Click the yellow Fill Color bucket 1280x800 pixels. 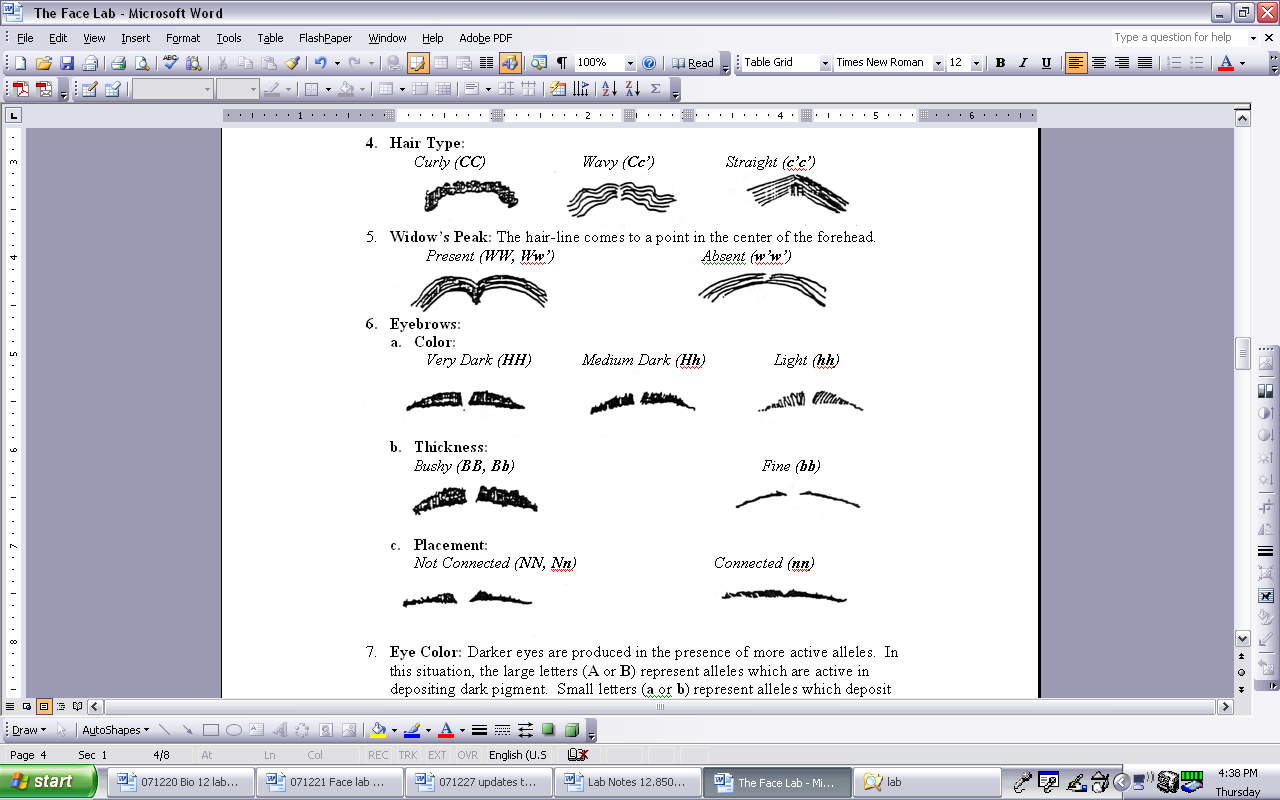coord(377,730)
